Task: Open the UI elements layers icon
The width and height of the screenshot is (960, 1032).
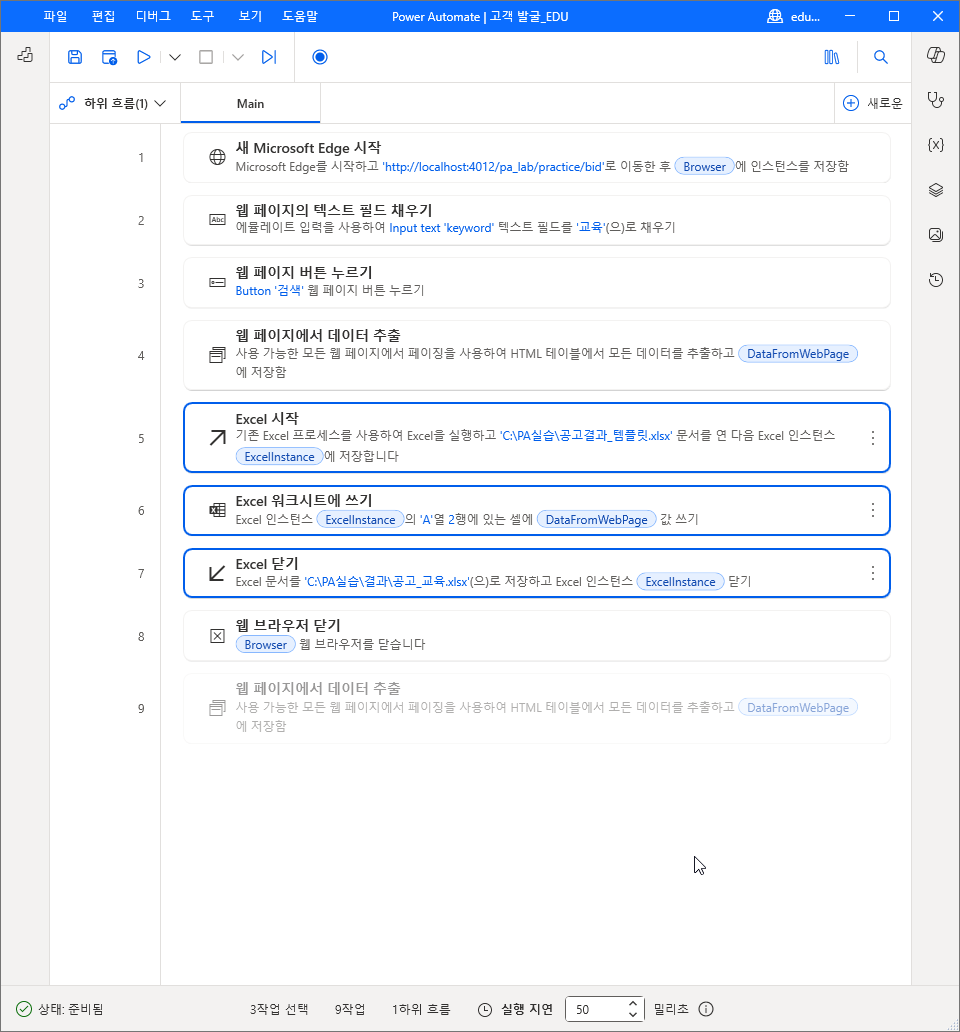Action: pos(936,190)
